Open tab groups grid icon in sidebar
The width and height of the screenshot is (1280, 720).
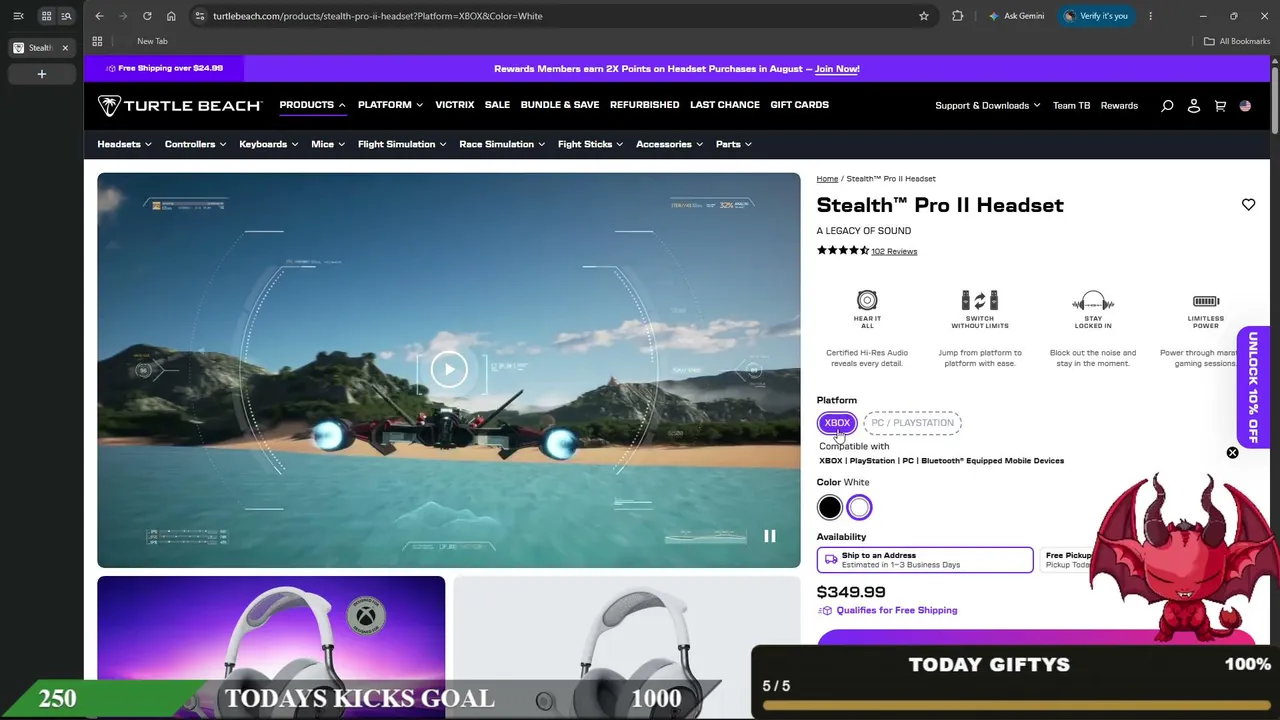coord(46,16)
